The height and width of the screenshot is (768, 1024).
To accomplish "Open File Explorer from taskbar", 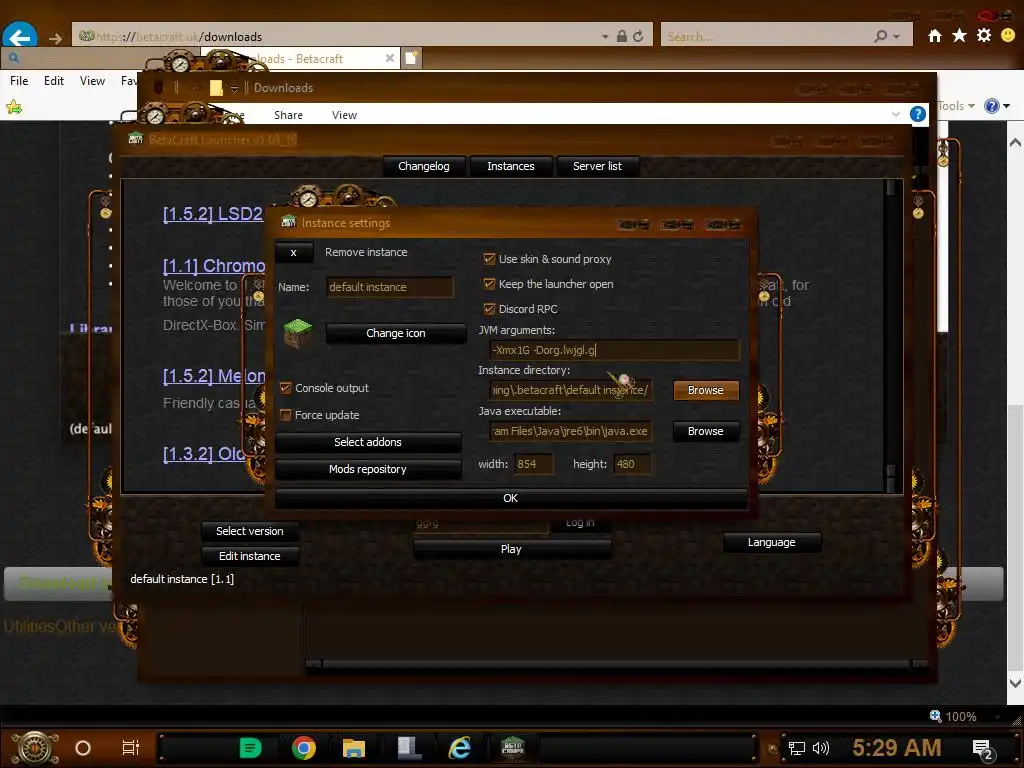I will [x=354, y=748].
